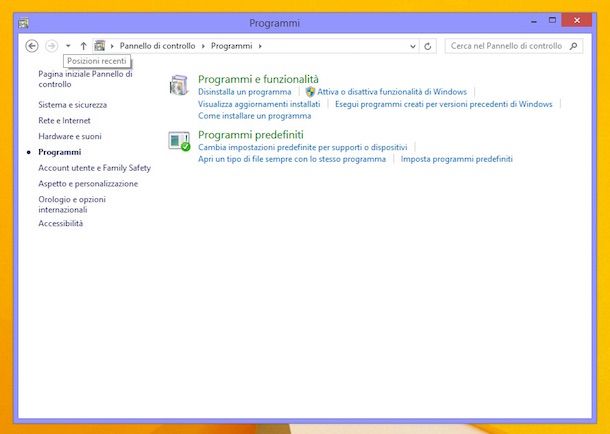Open Pagina iniziale Pannello di controllo
This screenshot has width=610, height=434.
click(x=85, y=79)
